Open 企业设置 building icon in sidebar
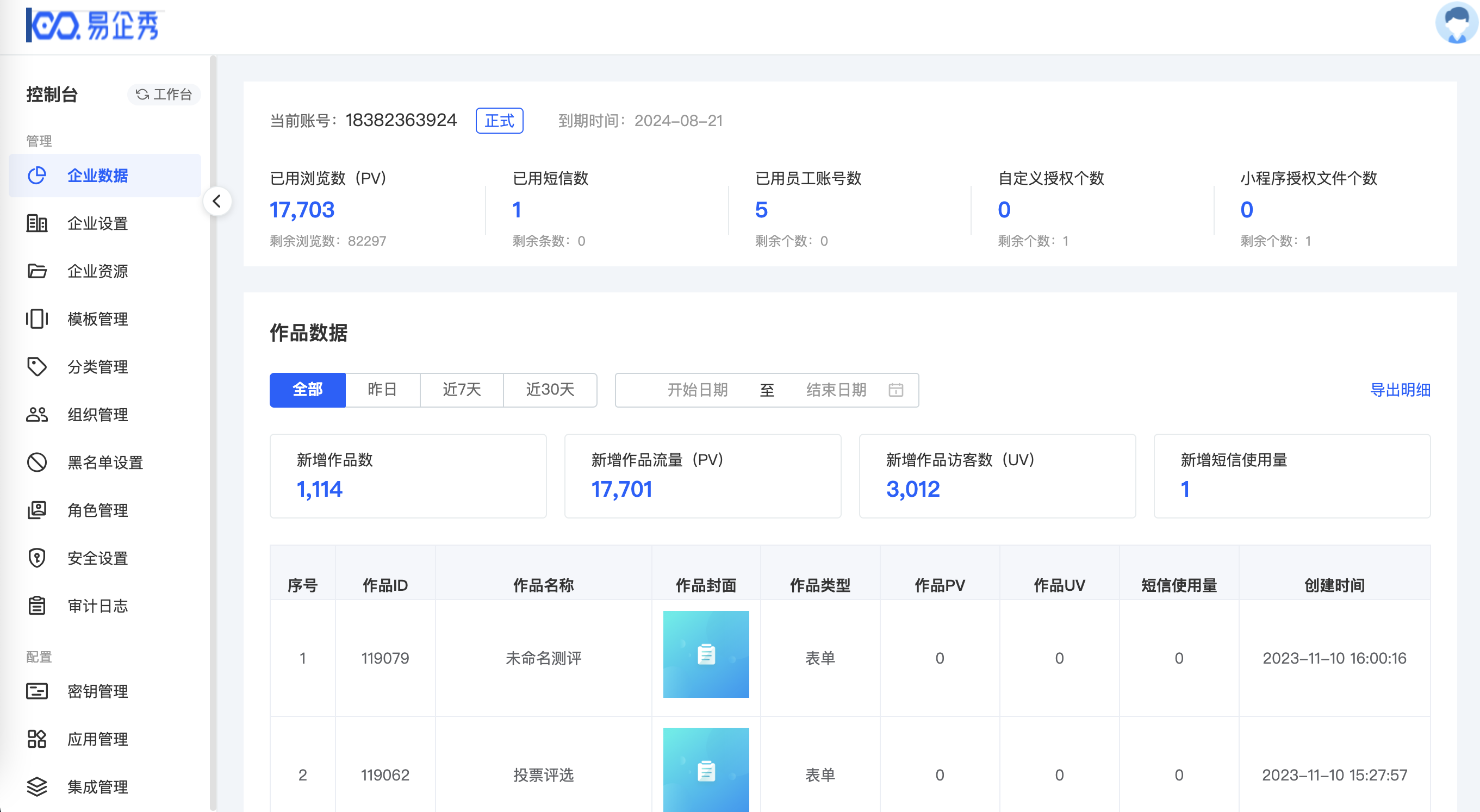The width and height of the screenshot is (1480, 812). point(37,223)
